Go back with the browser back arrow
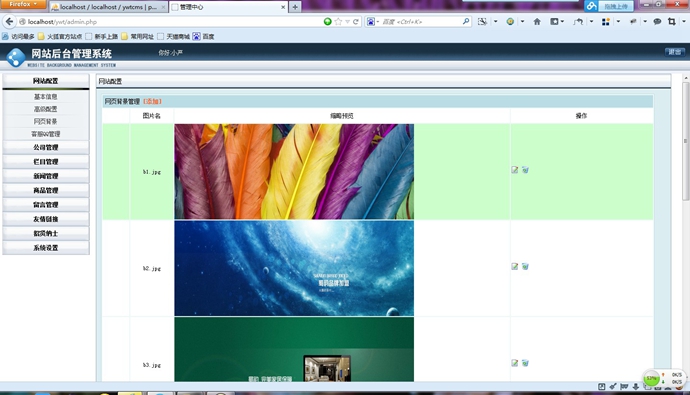 (x=9, y=21)
